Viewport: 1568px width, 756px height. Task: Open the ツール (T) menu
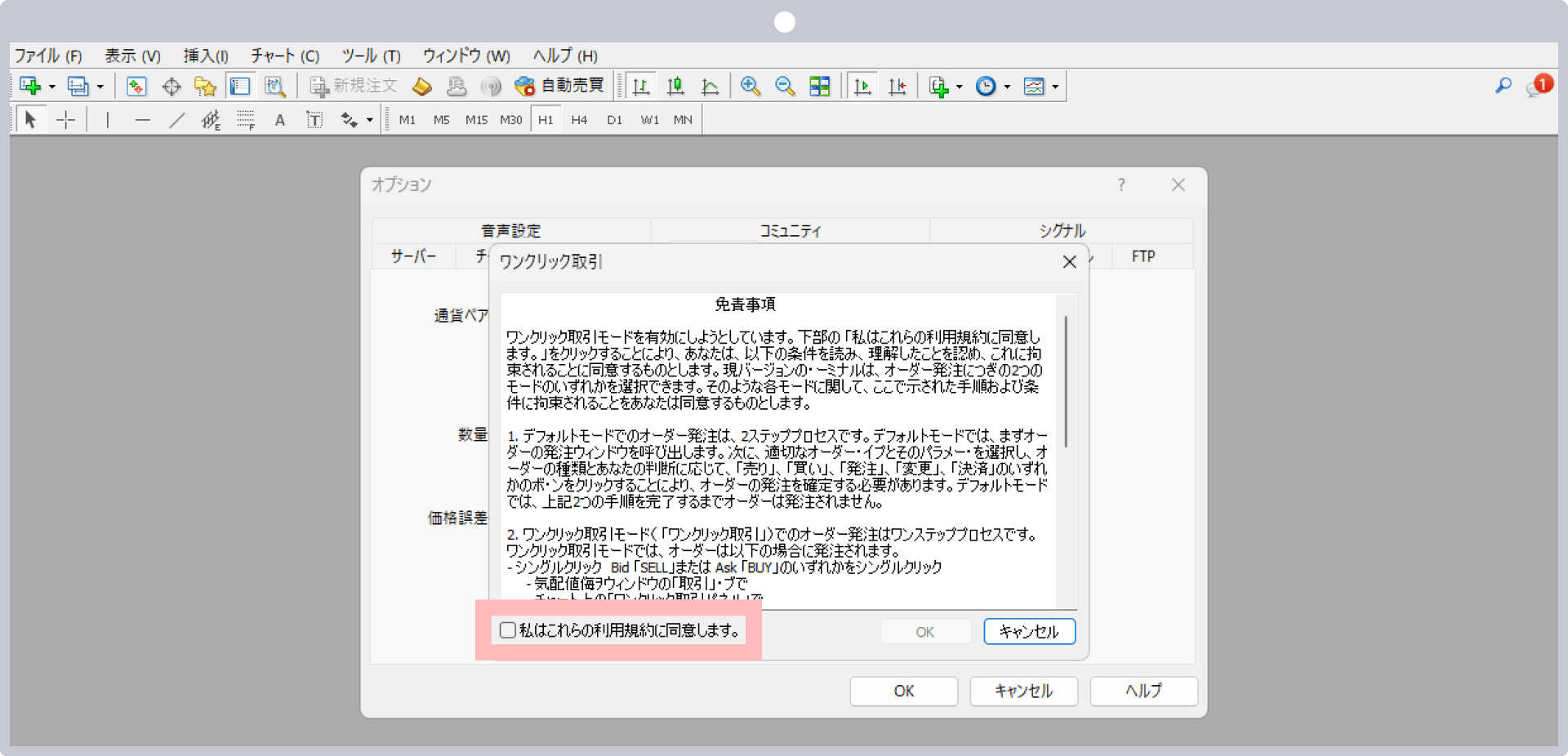point(371,56)
